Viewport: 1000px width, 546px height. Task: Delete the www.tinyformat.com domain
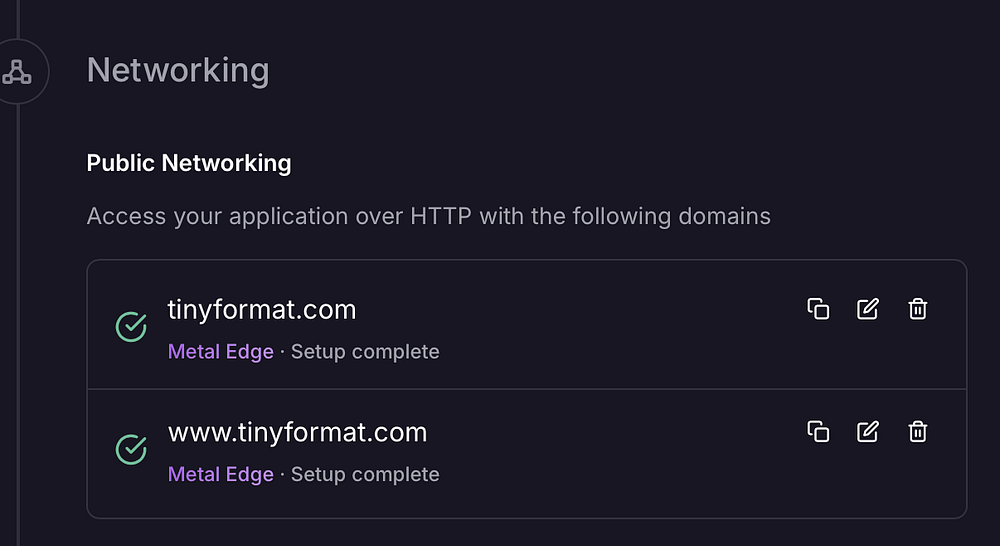coord(917,431)
